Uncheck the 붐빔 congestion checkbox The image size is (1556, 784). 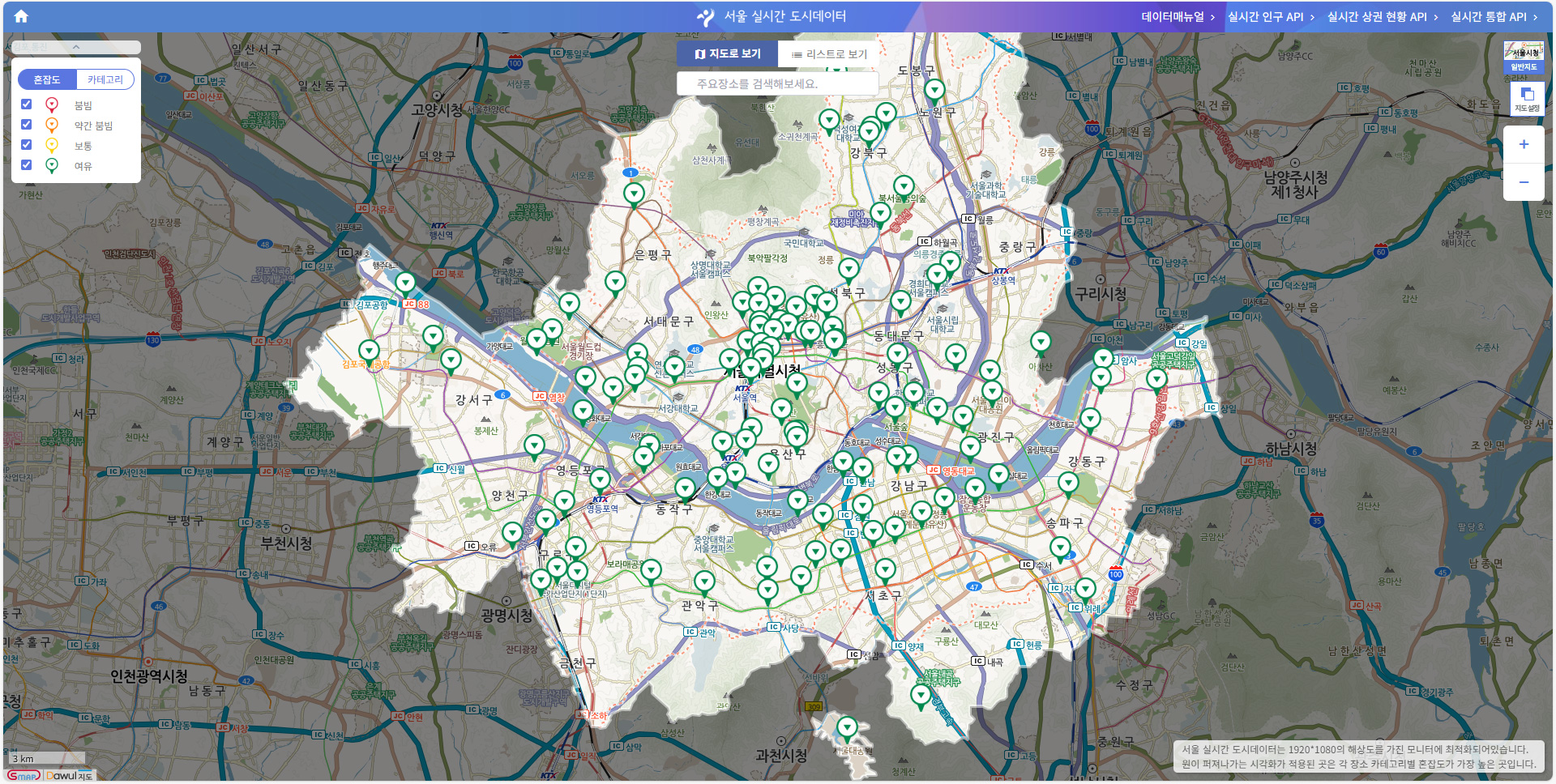26,104
